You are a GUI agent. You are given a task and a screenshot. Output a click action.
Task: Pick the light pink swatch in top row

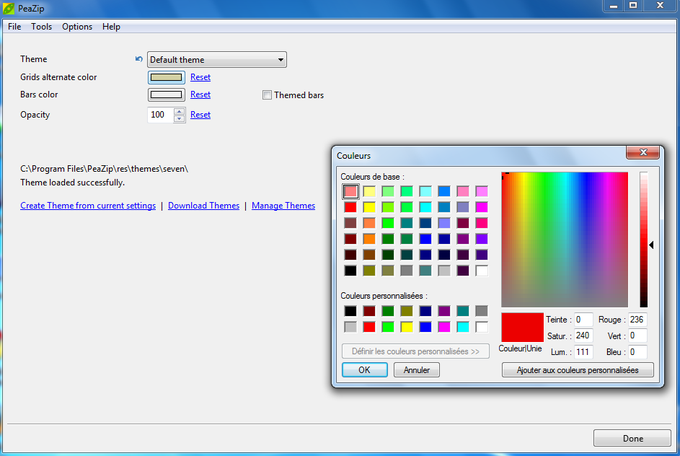463,191
